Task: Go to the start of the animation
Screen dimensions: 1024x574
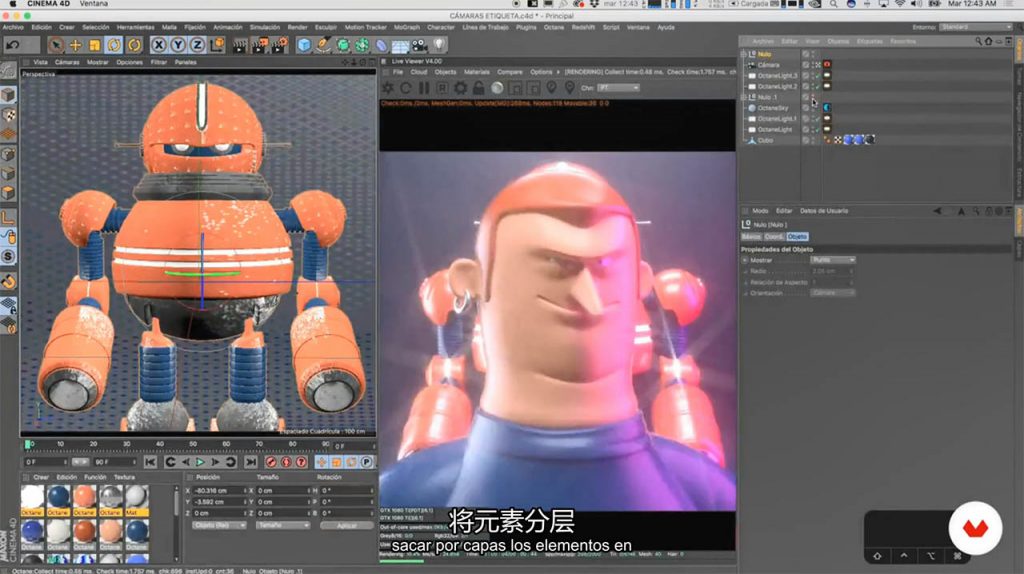Action: [150, 462]
